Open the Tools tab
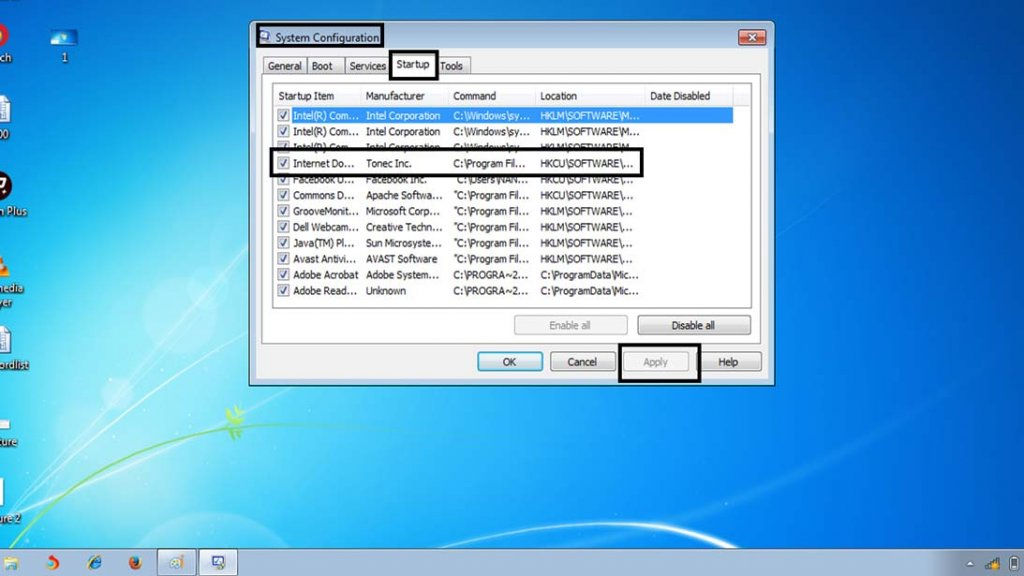Screen dimensions: 1024x576 [451, 66]
